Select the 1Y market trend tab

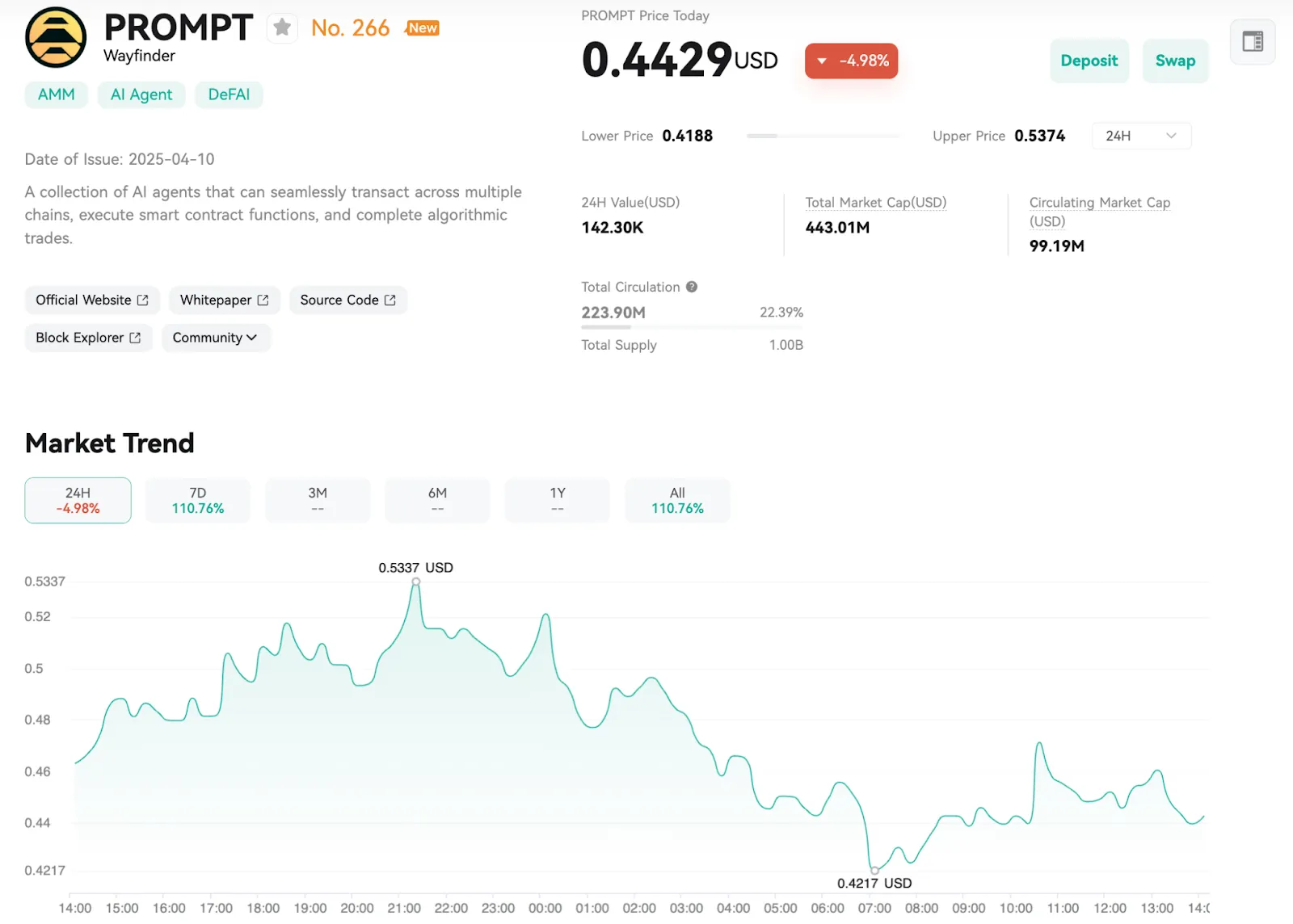[558, 500]
